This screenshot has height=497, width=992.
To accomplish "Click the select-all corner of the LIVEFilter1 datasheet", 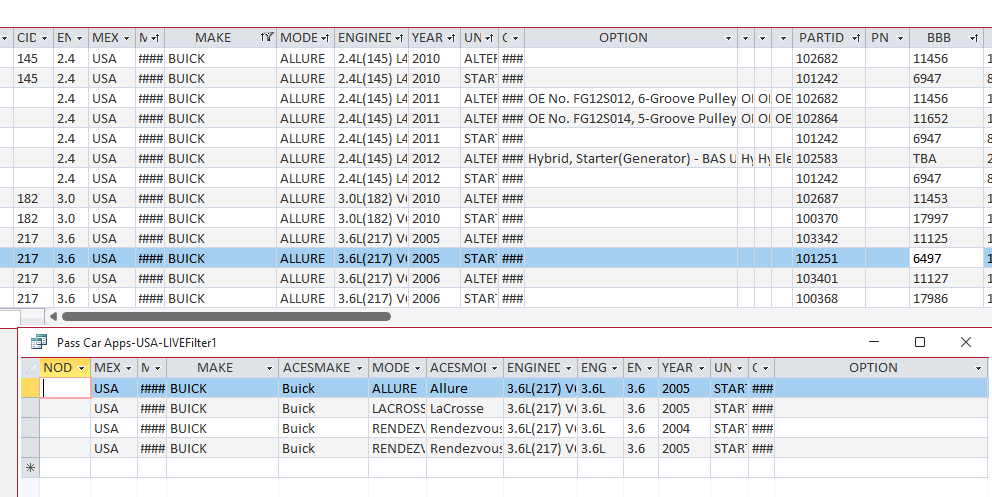I will [x=30, y=368].
